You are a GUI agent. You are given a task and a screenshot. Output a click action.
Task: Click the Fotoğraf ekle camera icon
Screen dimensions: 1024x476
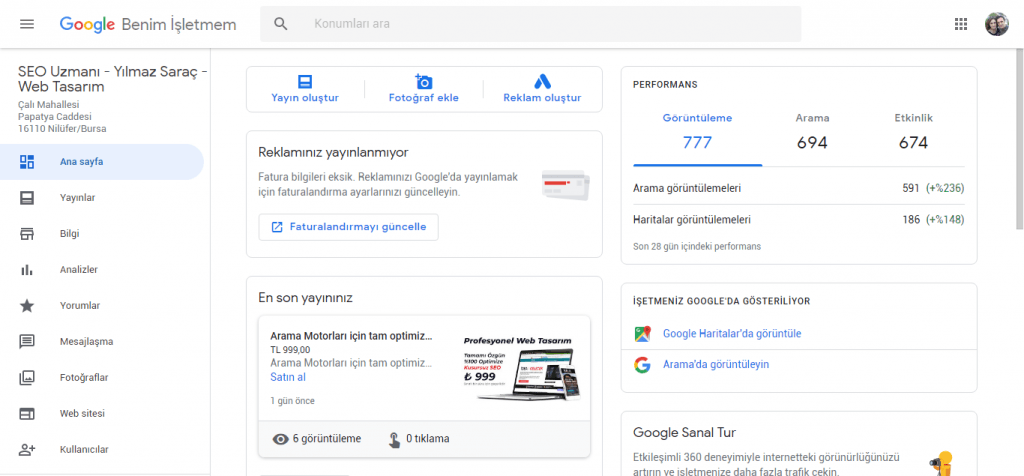click(x=424, y=81)
